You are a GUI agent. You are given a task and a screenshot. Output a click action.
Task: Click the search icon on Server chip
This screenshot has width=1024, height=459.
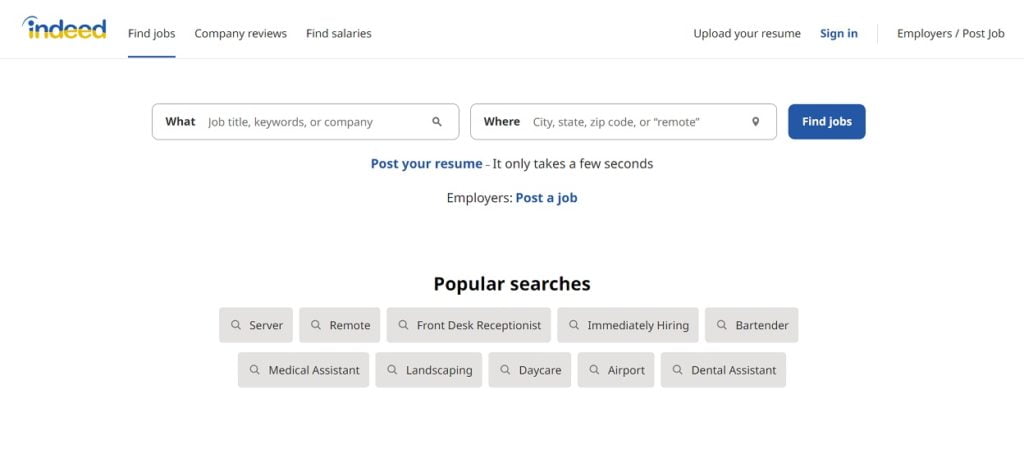(236, 324)
